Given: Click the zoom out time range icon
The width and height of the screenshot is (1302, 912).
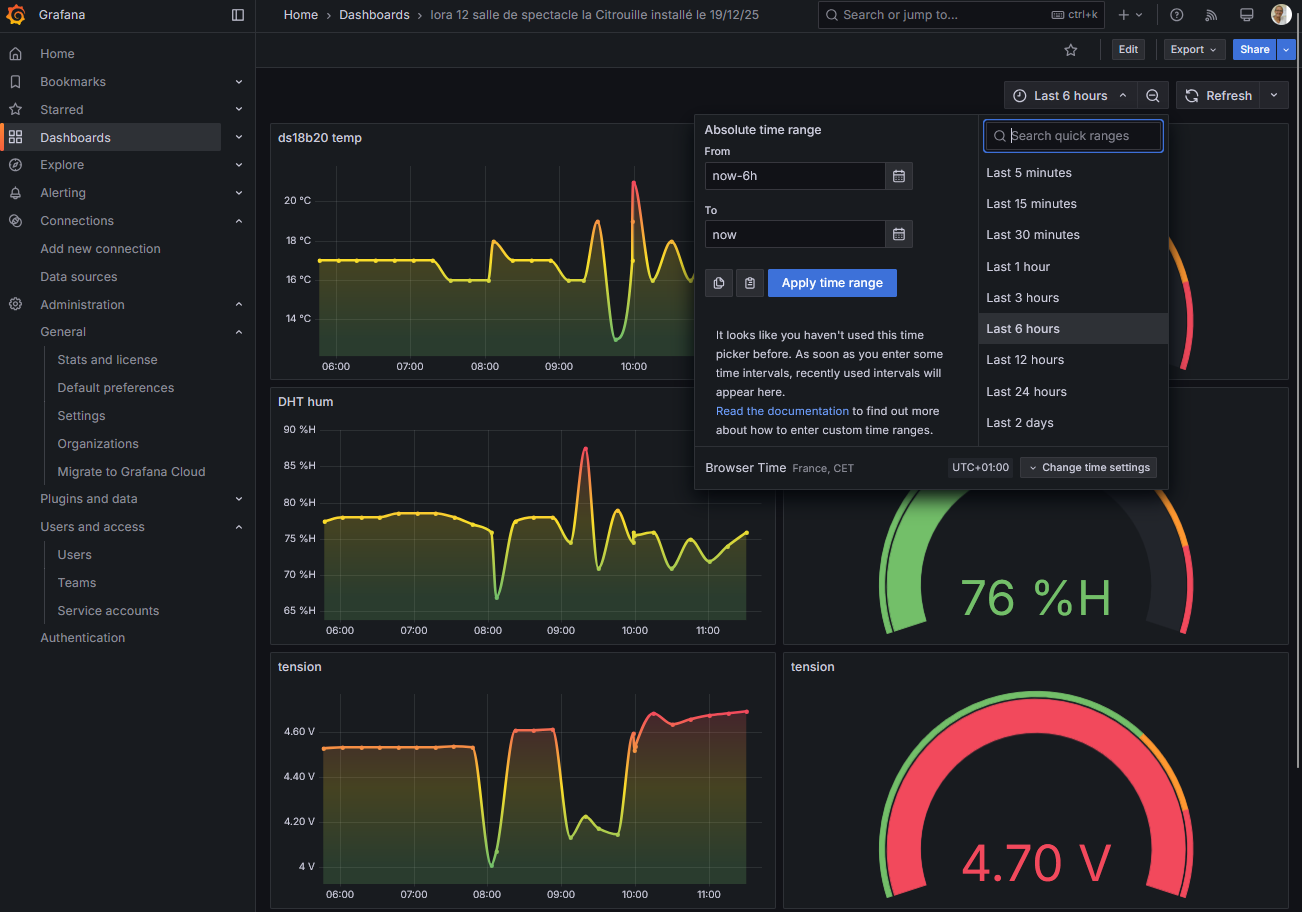Looking at the screenshot, I should 1153,96.
